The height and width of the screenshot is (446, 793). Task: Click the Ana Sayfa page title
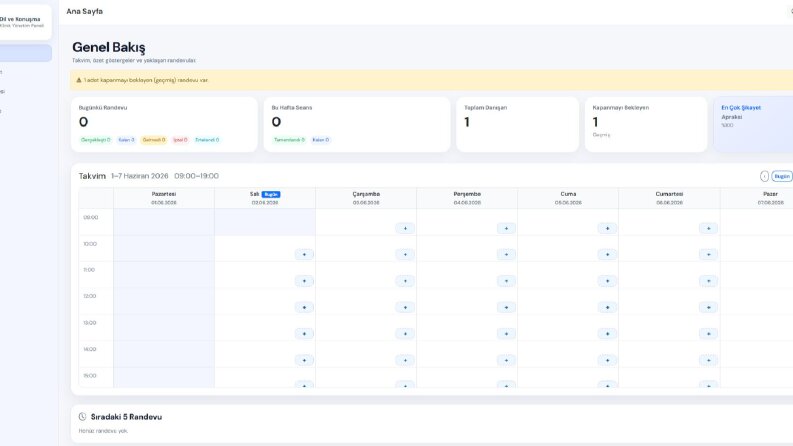pos(84,11)
